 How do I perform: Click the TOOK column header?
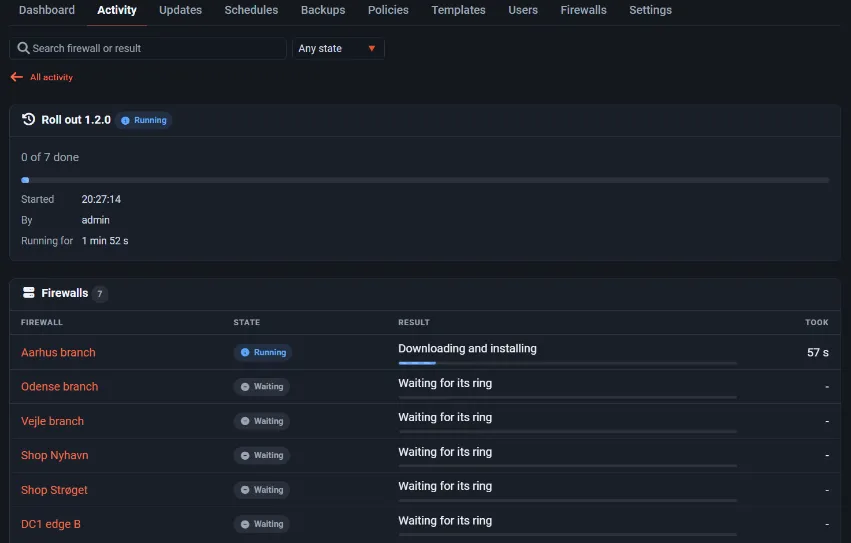click(816, 322)
